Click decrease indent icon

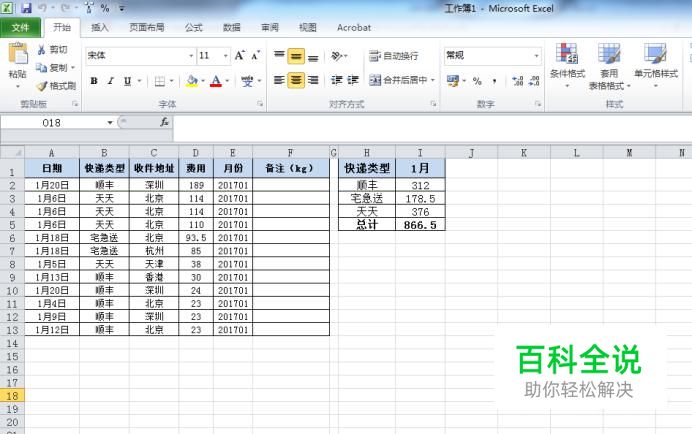(337, 80)
